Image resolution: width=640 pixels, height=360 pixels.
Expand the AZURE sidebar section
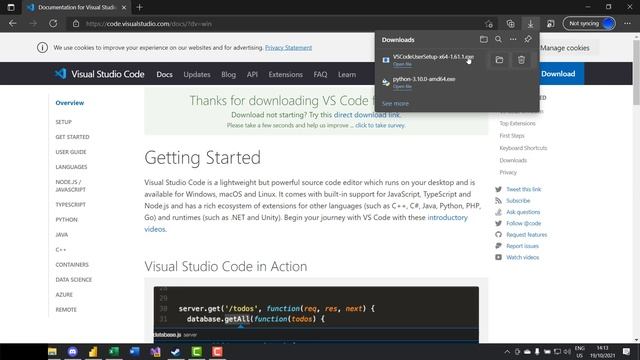click(x=64, y=295)
